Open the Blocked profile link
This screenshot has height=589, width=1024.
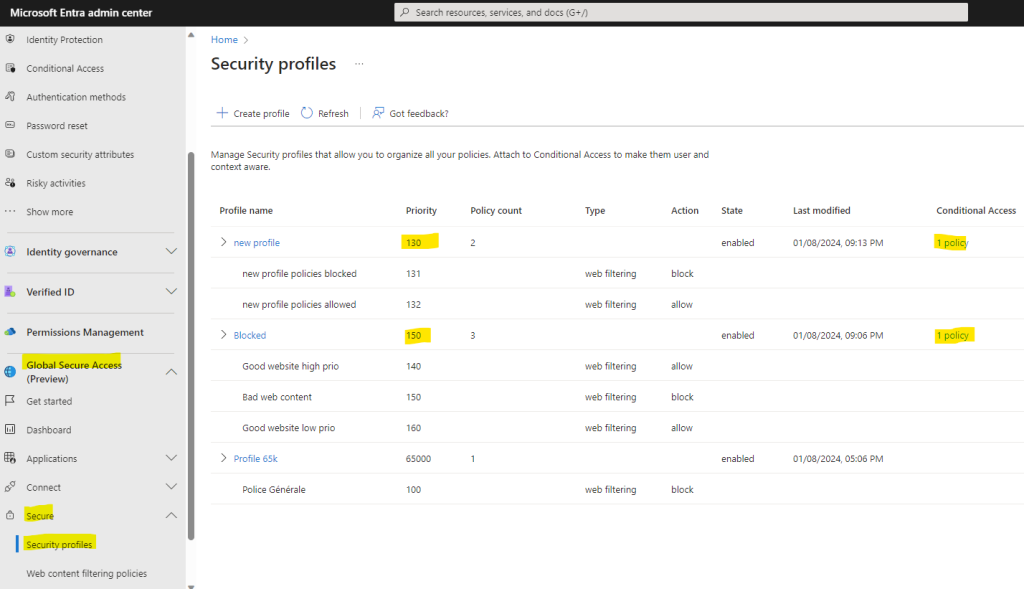click(249, 335)
